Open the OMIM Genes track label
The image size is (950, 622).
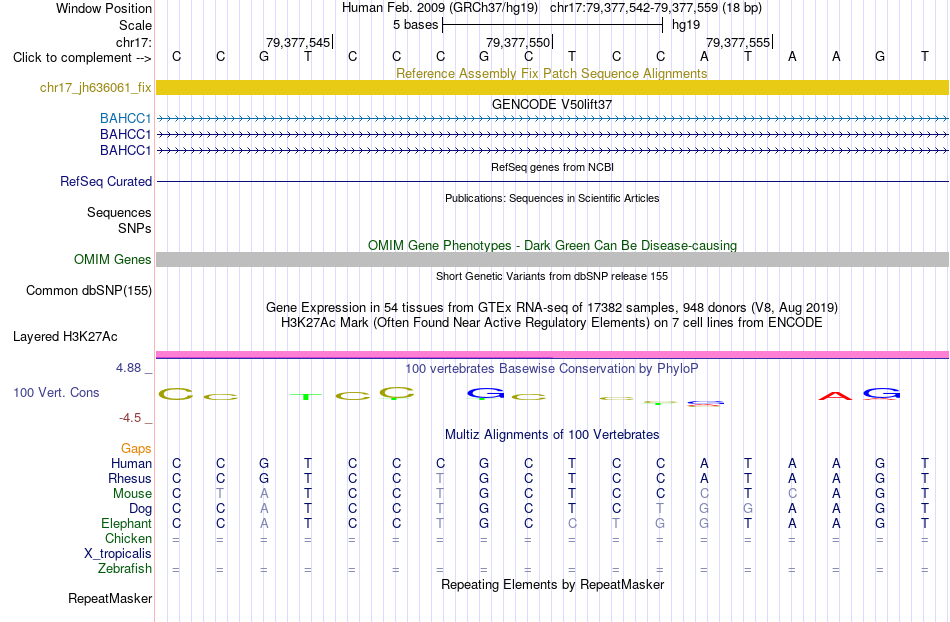pos(113,260)
